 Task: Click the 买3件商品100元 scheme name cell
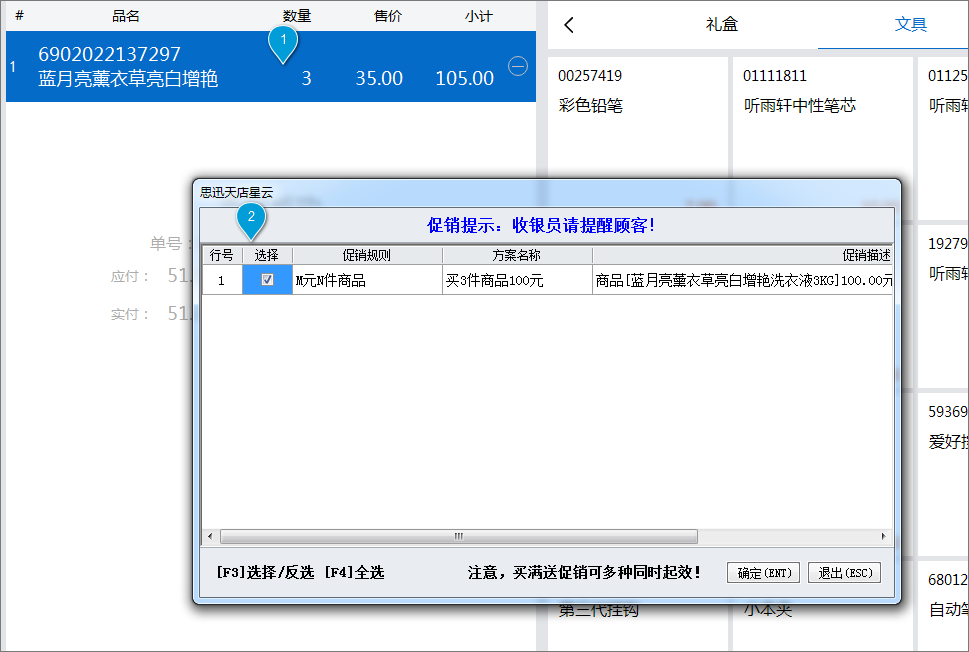tap(517, 281)
